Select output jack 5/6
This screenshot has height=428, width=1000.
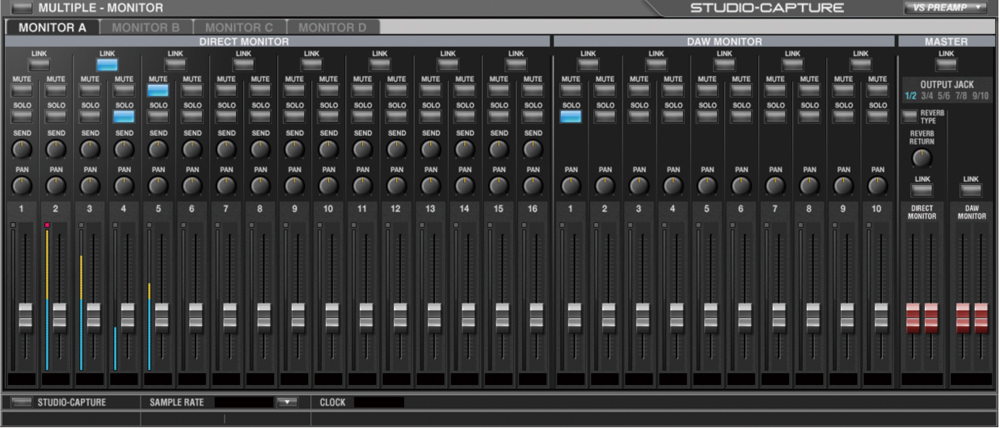[945, 96]
